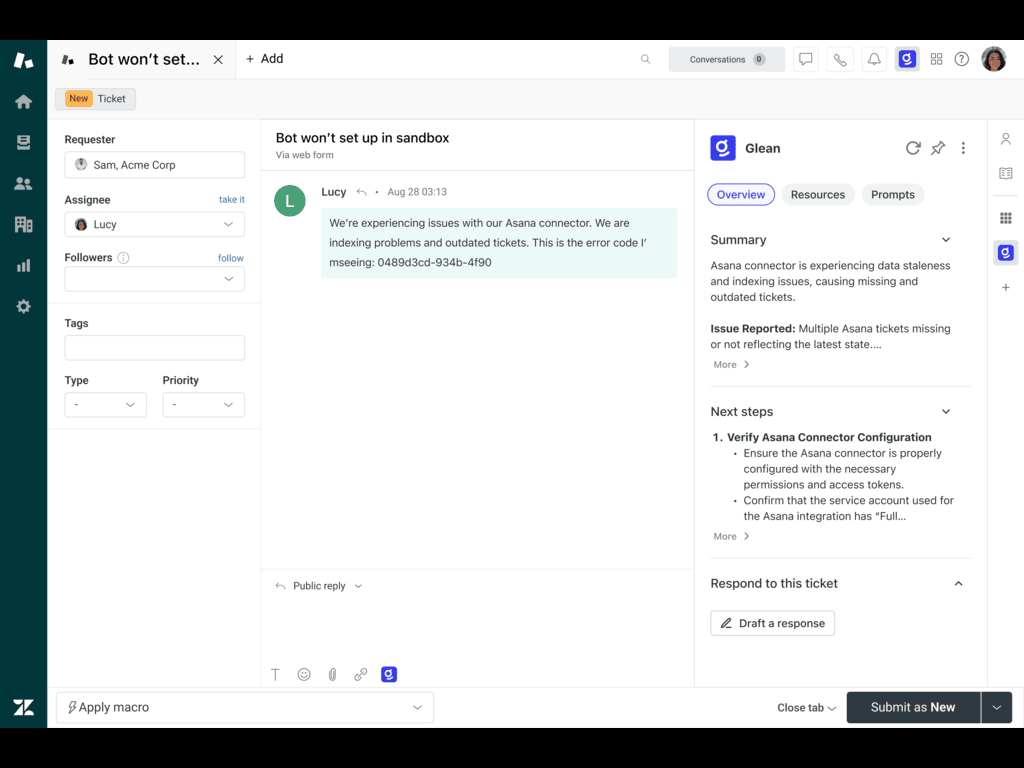Click the emoji picker icon
This screenshot has width=1024, height=768.
[x=304, y=675]
